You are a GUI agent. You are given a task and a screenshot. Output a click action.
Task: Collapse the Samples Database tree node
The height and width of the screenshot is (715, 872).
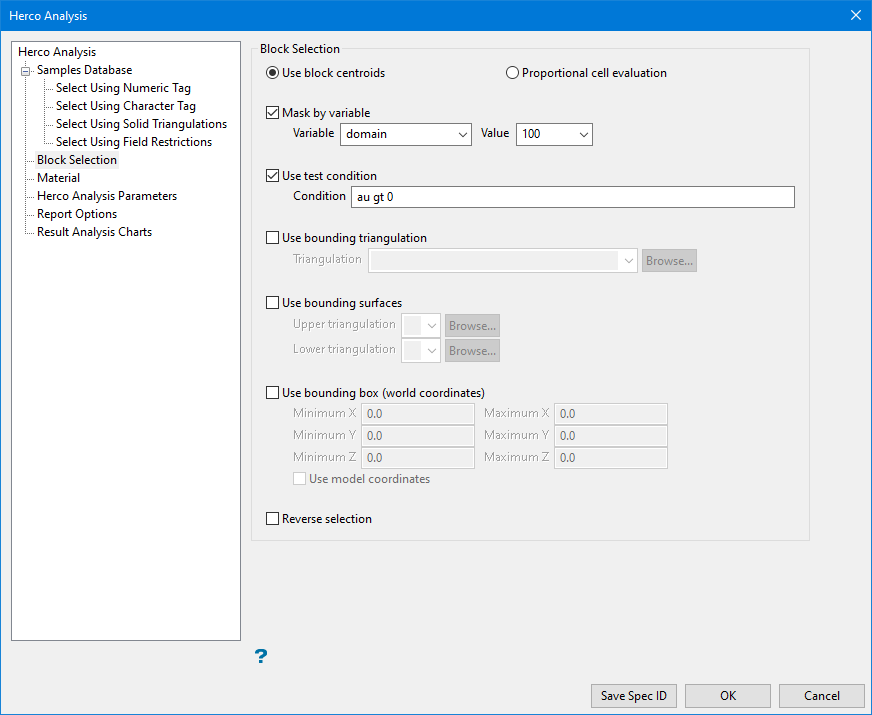coord(25,70)
